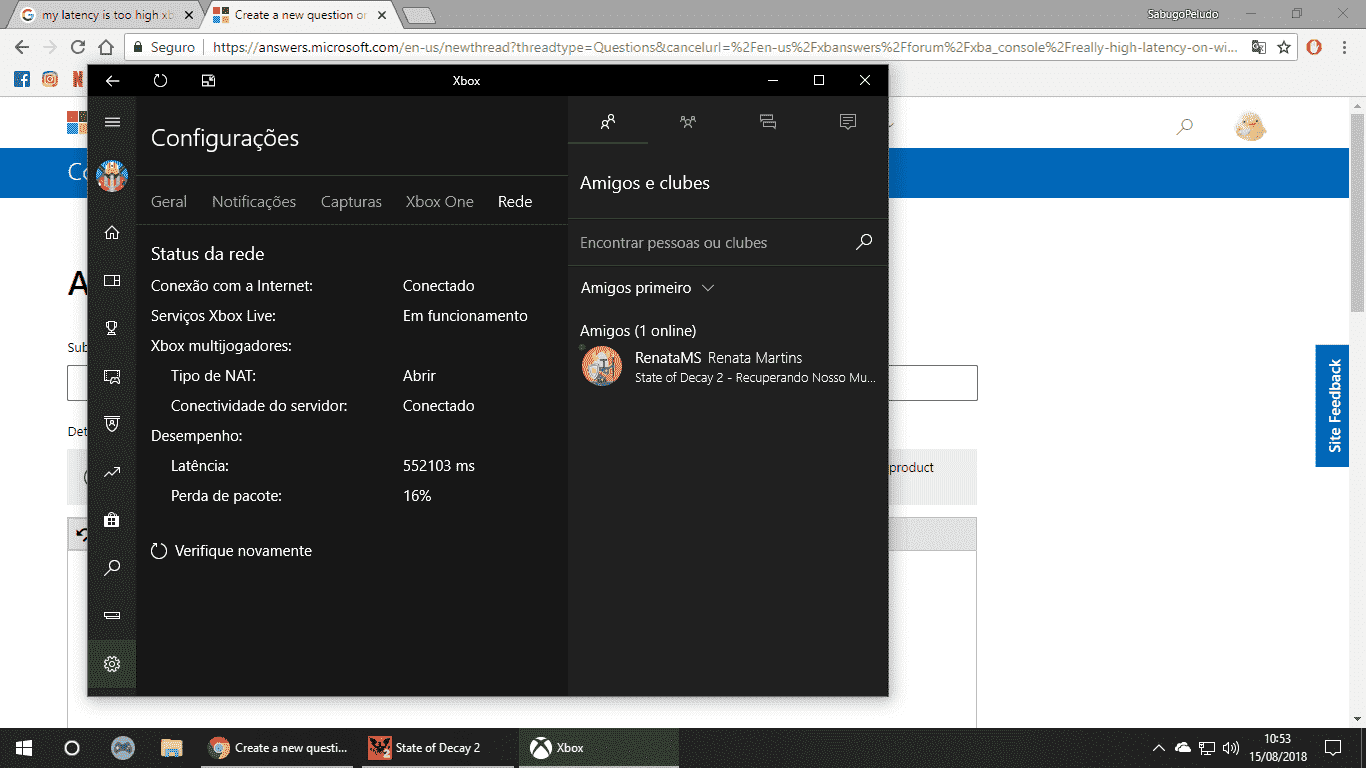Image resolution: width=1366 pixels, height=768 pixels.
Task: Click the webpage search magnifier icon
Action: tap(1185, 127)
